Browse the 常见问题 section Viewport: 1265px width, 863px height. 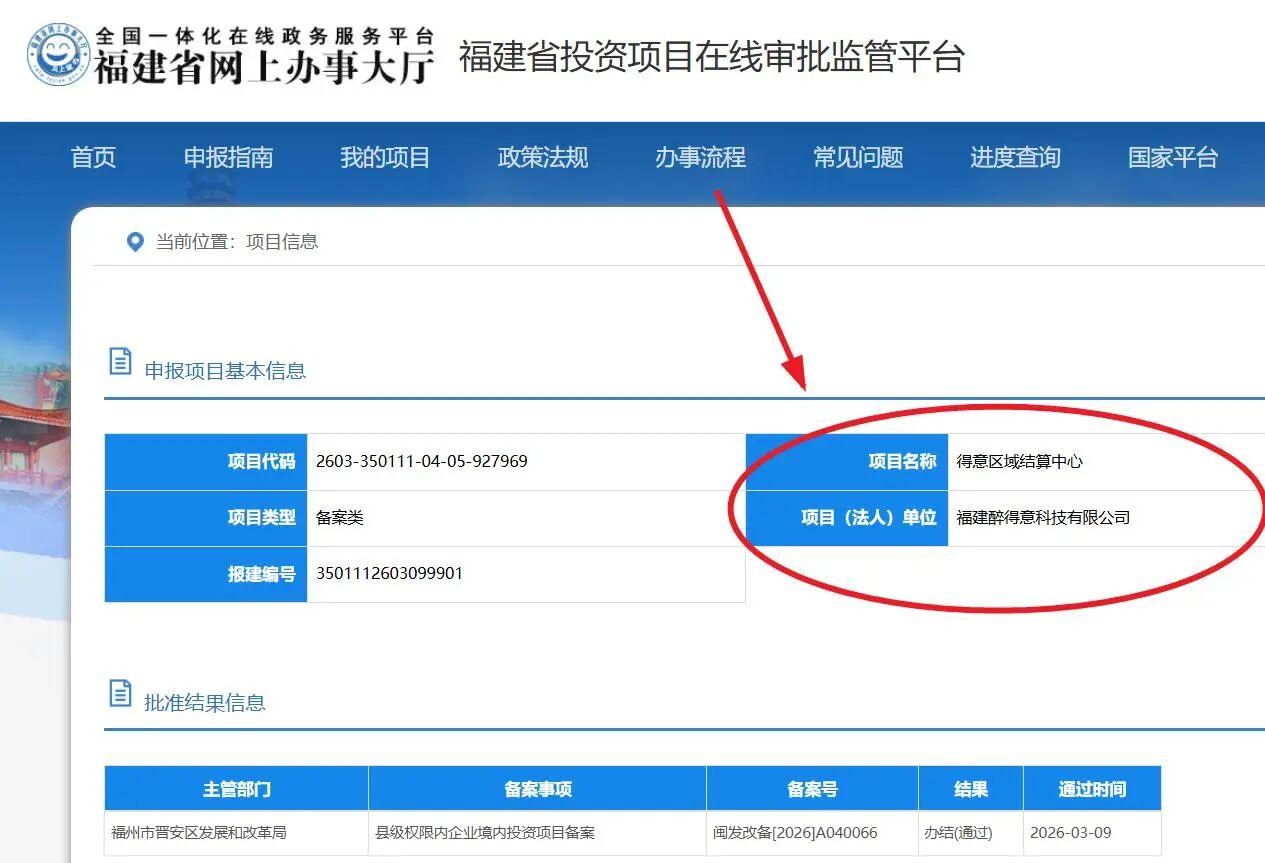coord(859,157)
